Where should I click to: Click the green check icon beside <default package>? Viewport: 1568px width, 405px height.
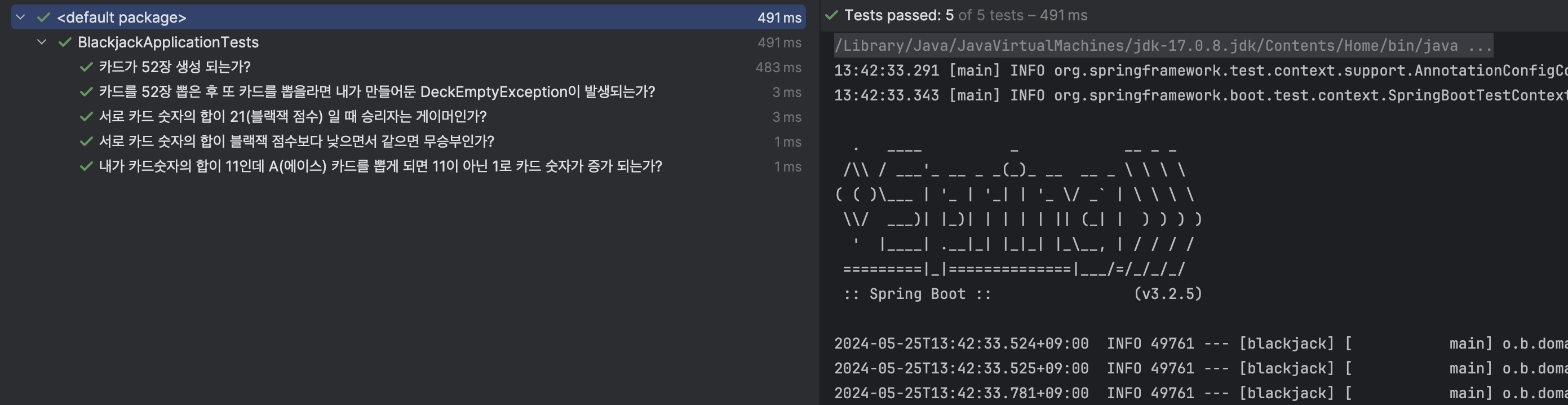click(44, 17)
